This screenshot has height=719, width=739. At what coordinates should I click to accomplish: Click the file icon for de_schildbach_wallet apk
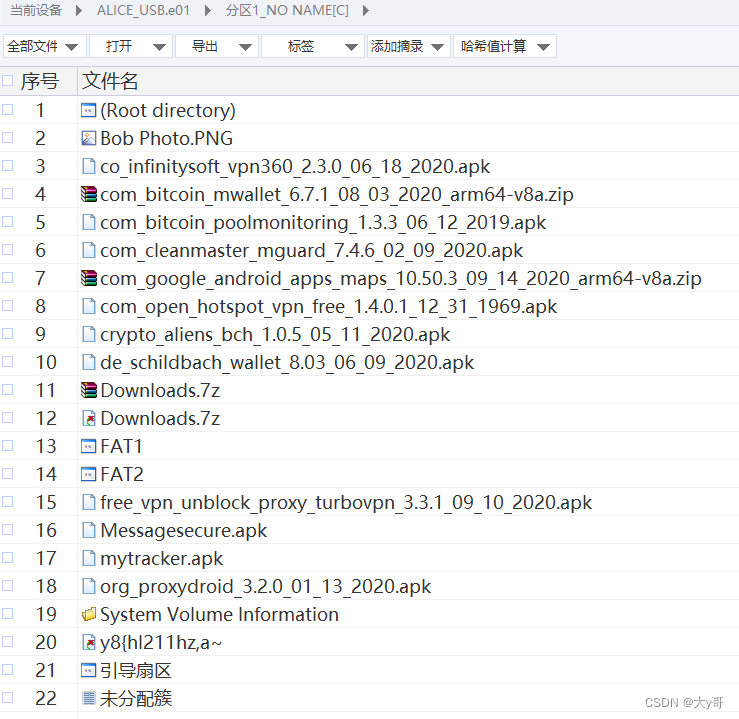89,362
